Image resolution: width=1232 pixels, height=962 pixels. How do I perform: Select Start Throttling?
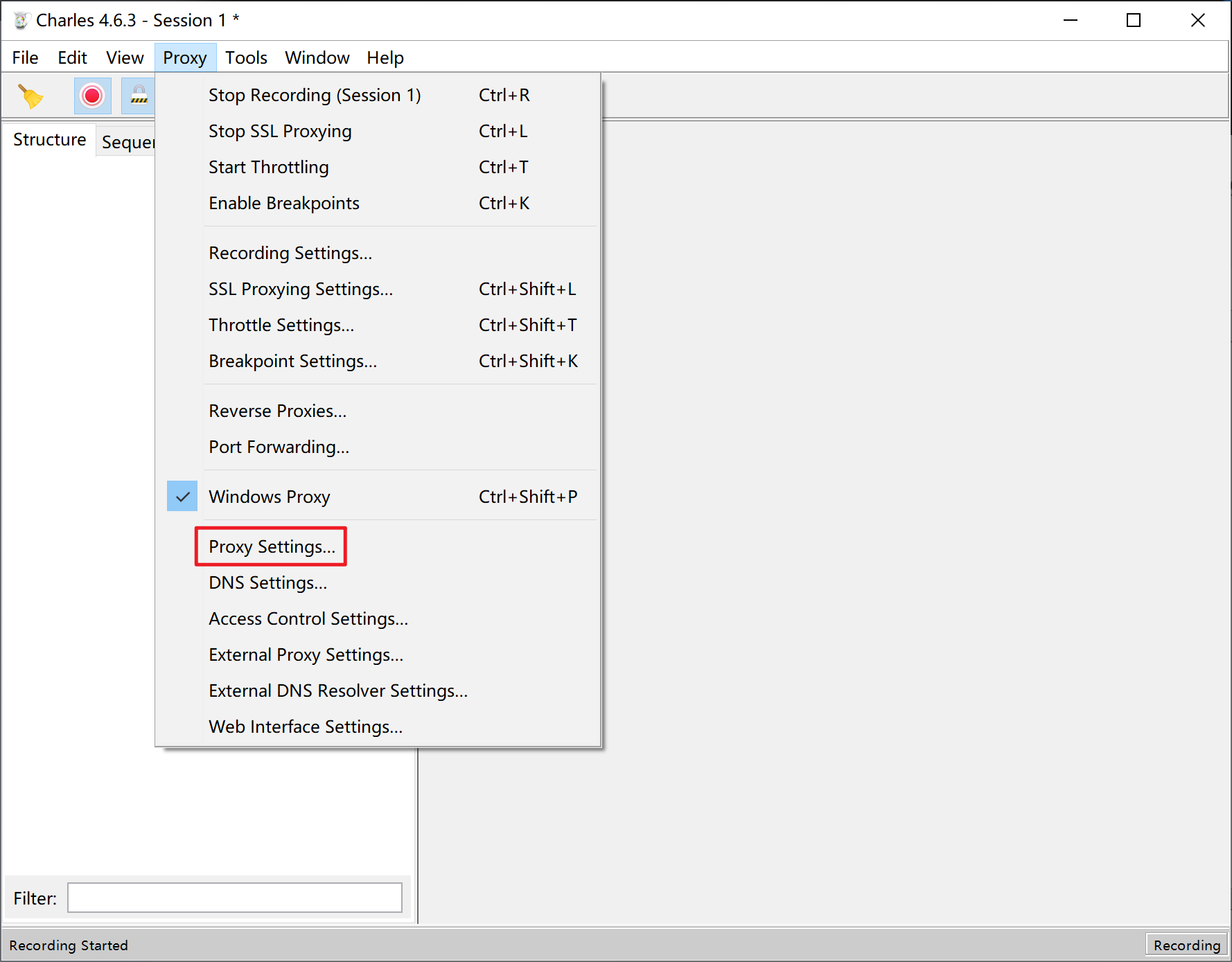pyautogui.click(x=378, y=167)
